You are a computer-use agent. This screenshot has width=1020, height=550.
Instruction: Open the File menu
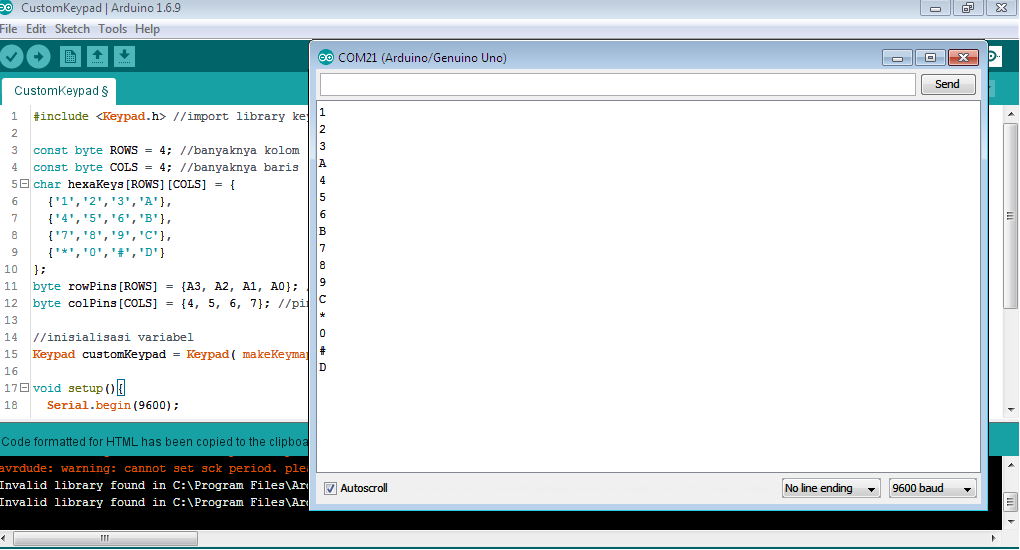point(8,29)
